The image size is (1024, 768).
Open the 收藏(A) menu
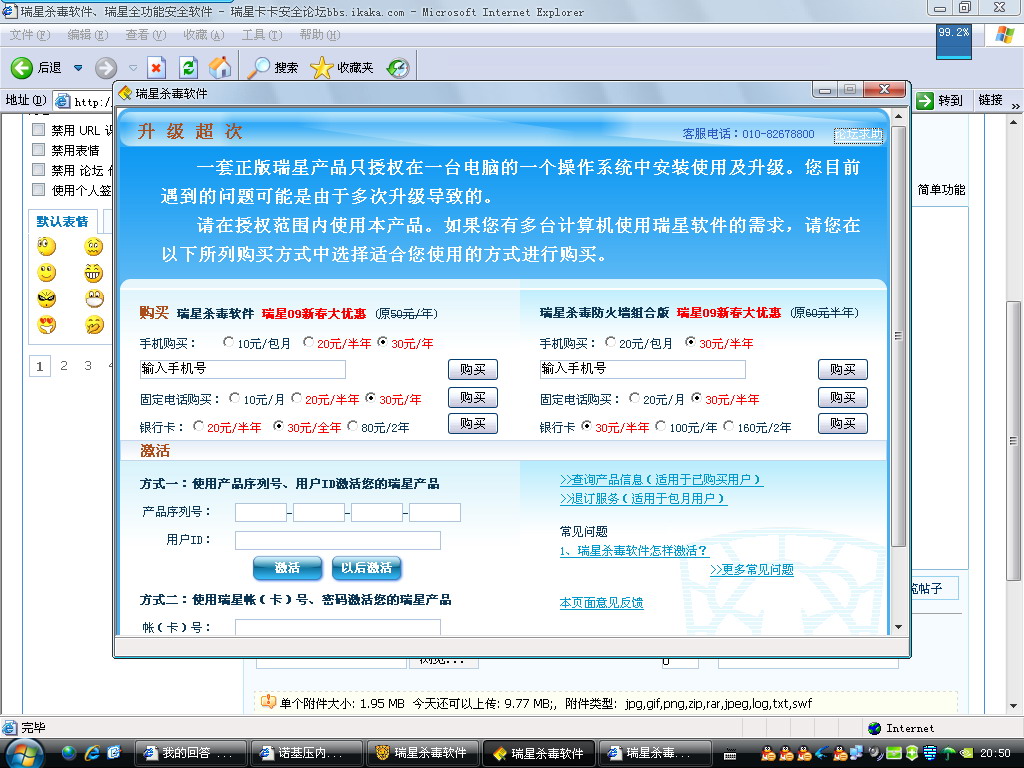click(204, 35)
